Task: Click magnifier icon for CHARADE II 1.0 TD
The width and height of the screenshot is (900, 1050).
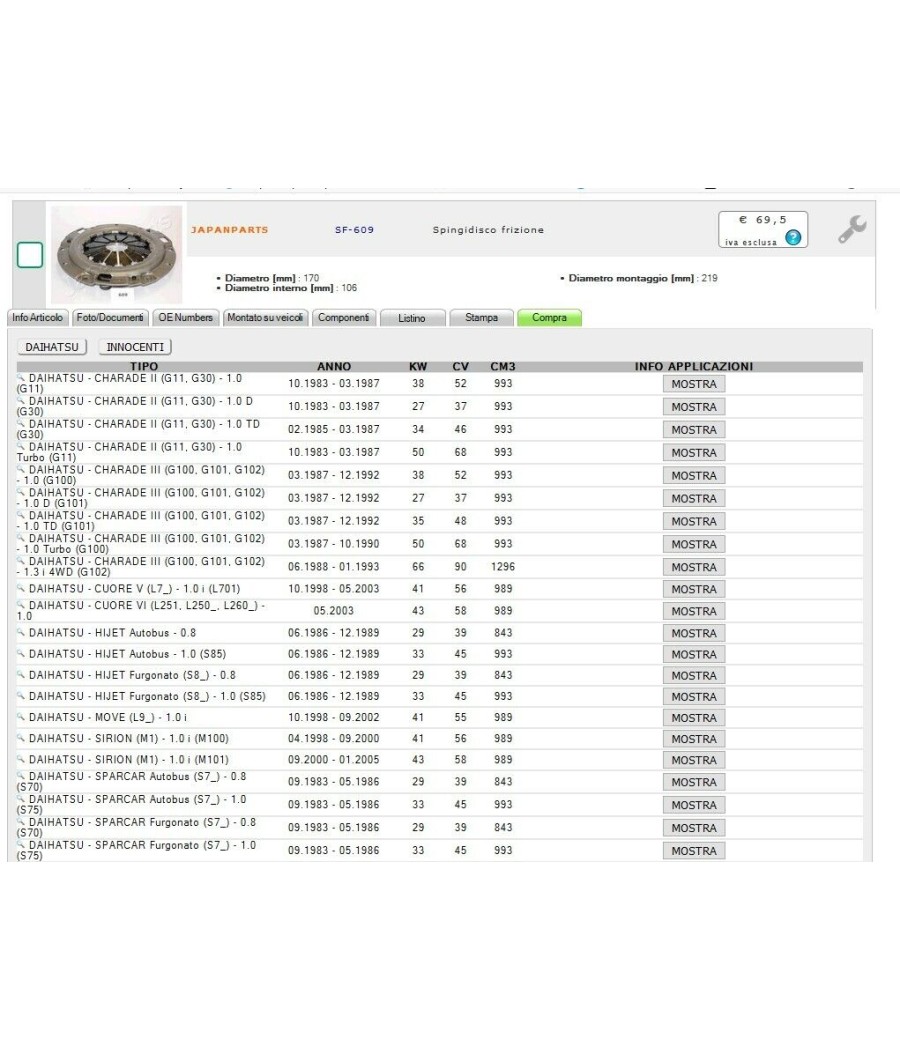Action: (x=21, y=423)
